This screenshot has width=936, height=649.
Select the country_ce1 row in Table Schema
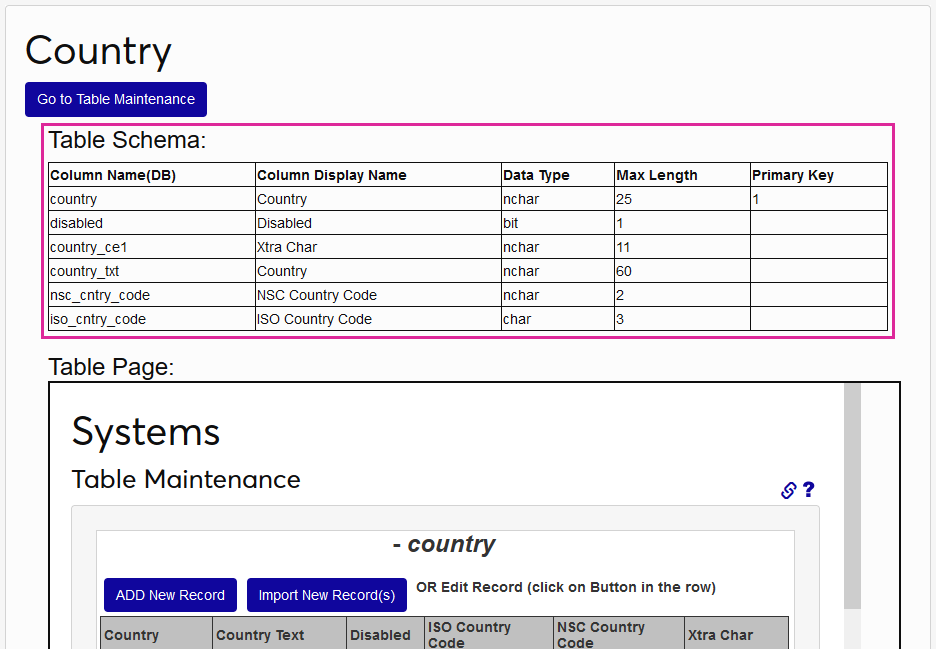152,247
